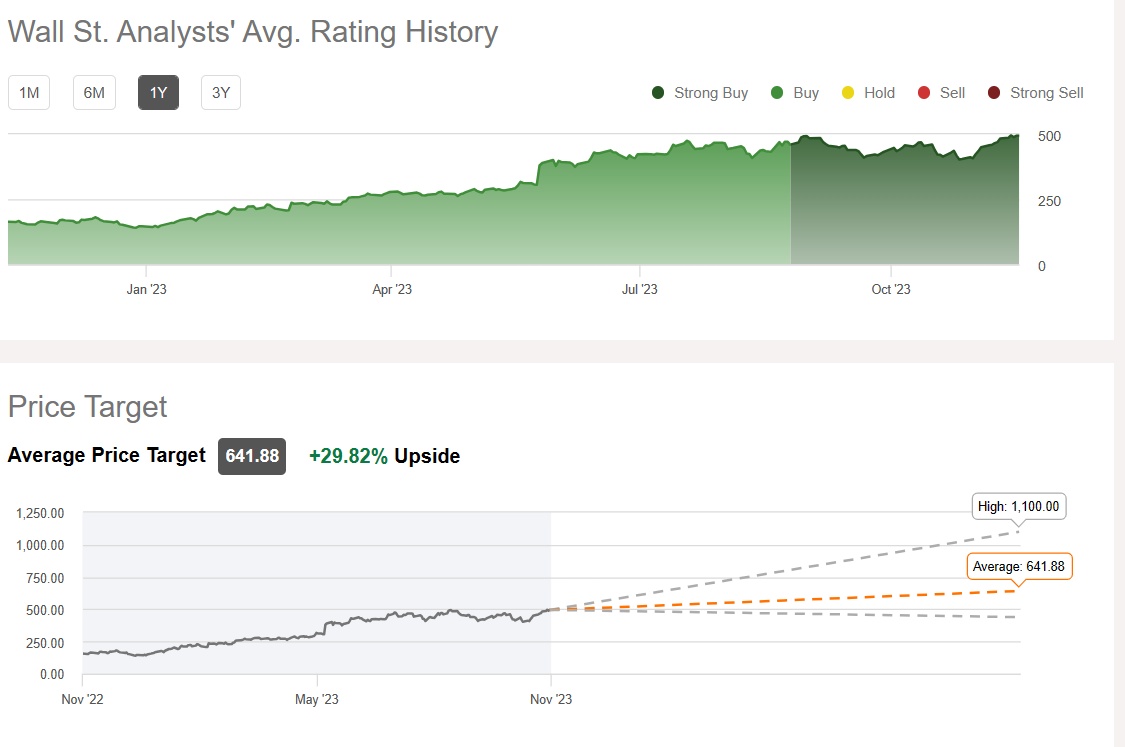Select the 1M time range button
The width and height of the screenshot is (1125, 747).
point(29,93)
